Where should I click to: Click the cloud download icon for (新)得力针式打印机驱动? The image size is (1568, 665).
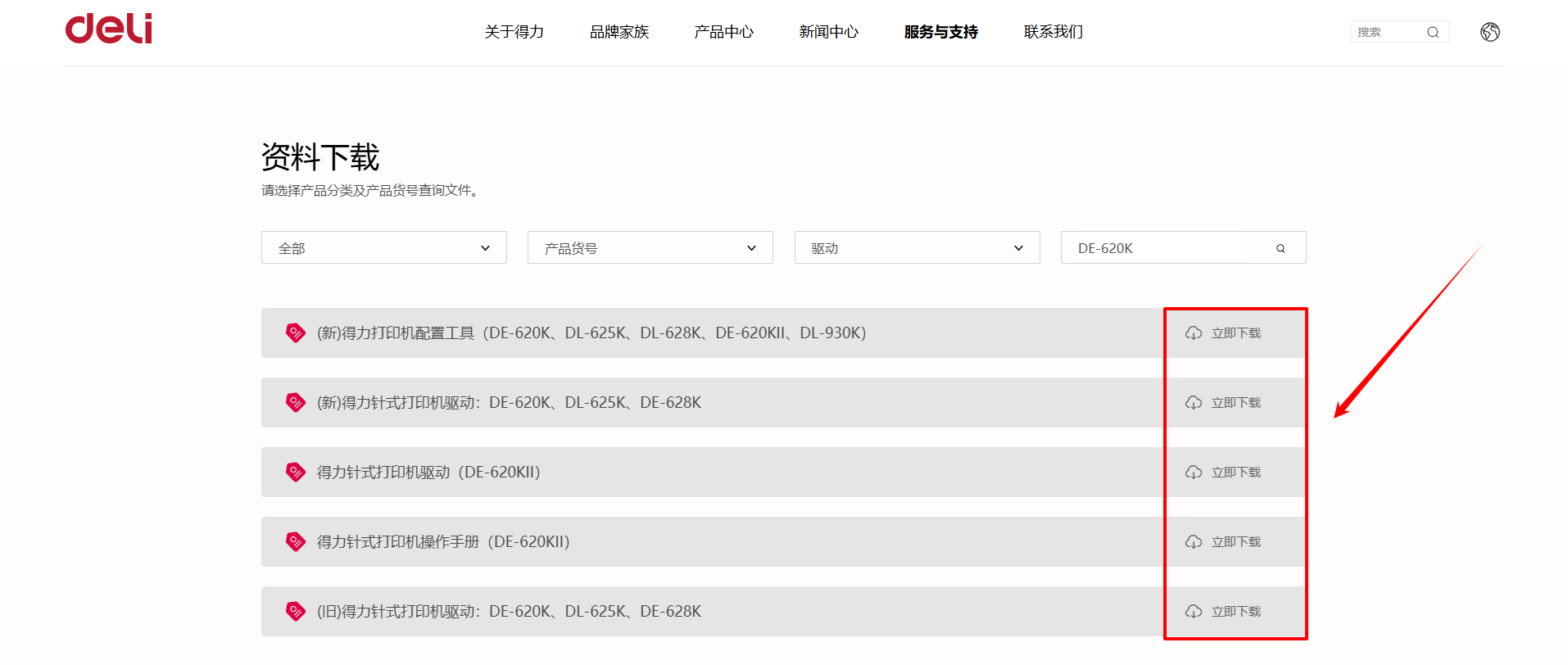(1194, 402)
